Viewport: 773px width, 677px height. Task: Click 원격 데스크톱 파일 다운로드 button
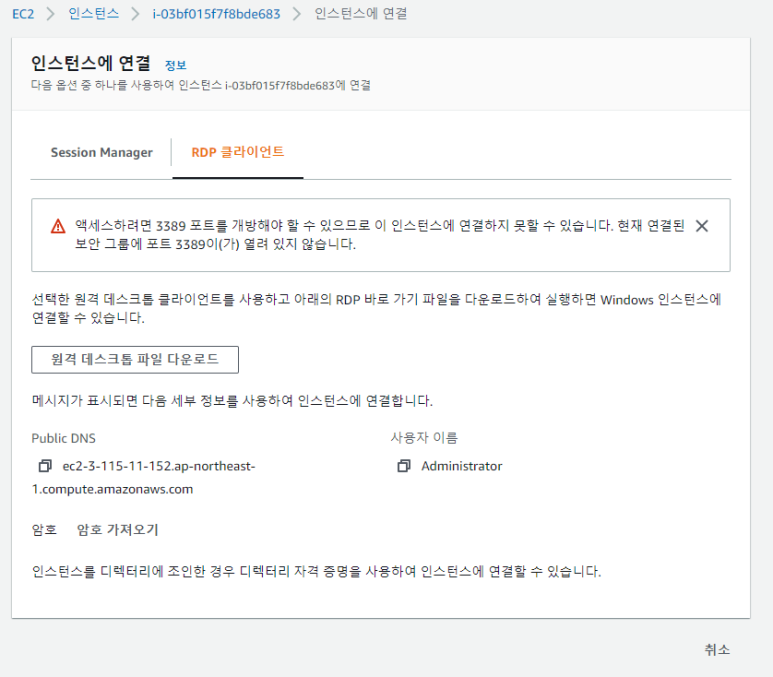[135, 359]
